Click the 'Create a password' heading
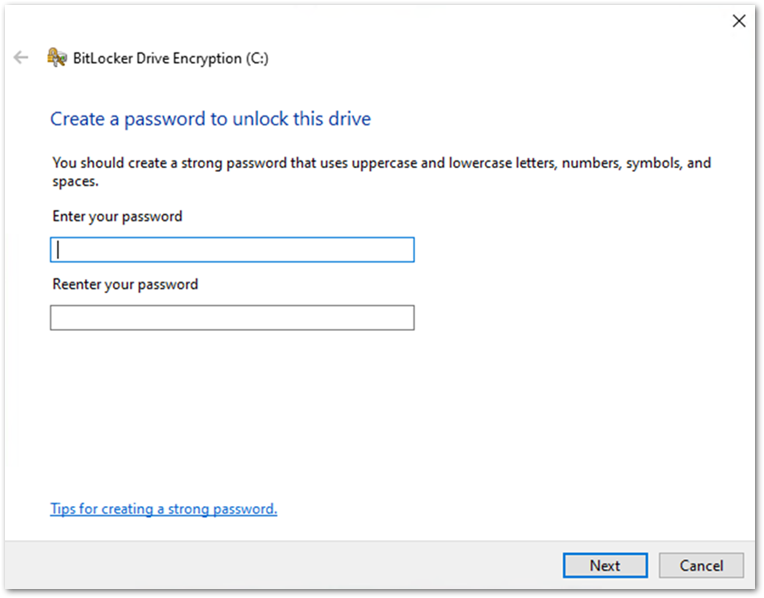 [x=210, y=119]
